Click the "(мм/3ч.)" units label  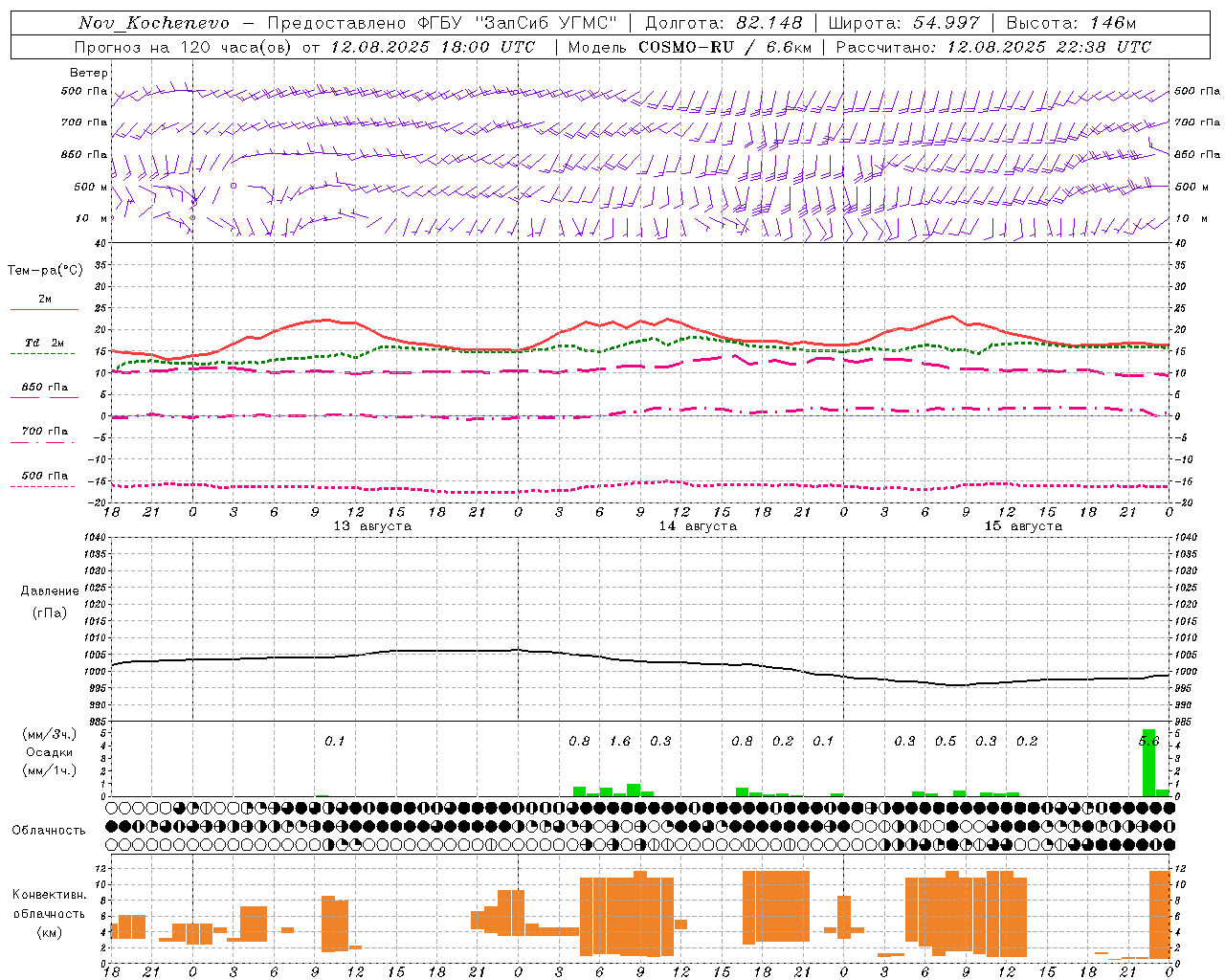49,734
